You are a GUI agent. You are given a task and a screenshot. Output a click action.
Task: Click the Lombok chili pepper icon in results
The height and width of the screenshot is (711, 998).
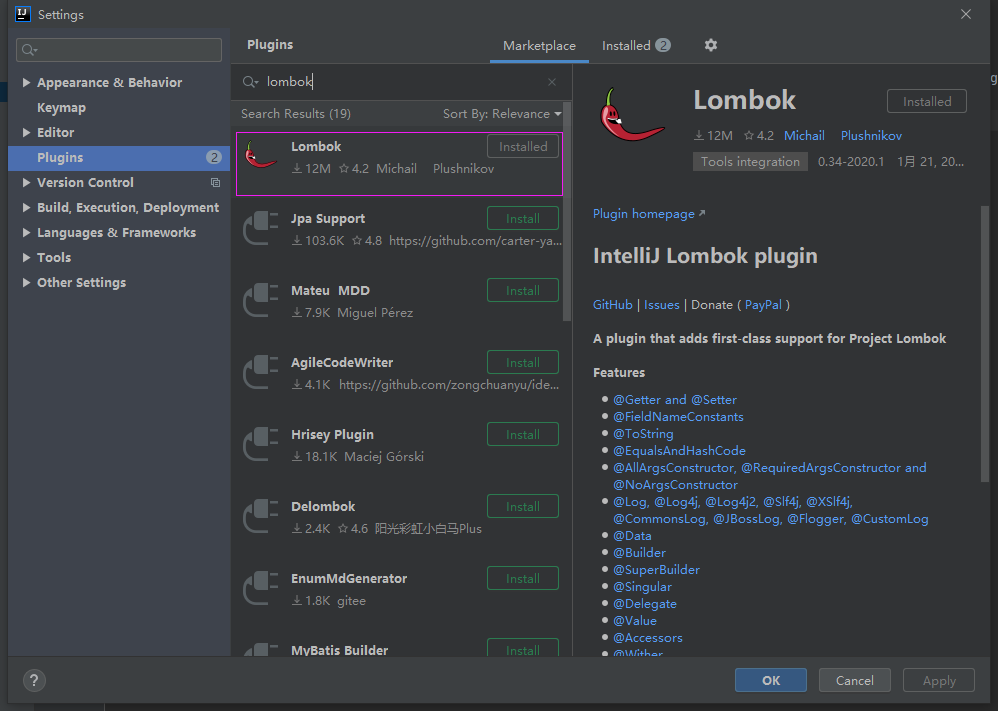point(260,155)
